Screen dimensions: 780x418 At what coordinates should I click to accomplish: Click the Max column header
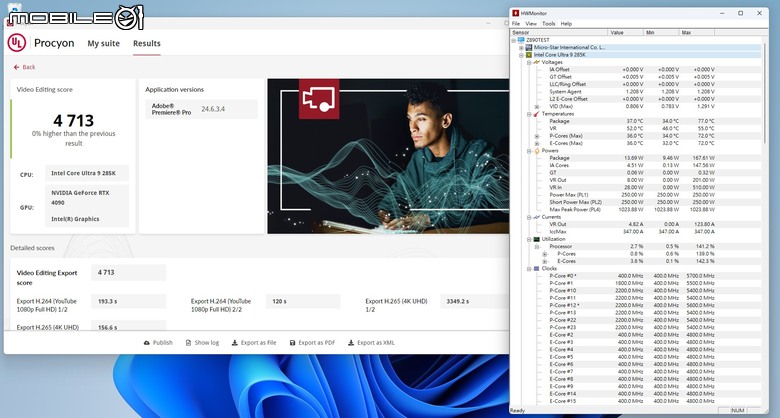(696, 32)
